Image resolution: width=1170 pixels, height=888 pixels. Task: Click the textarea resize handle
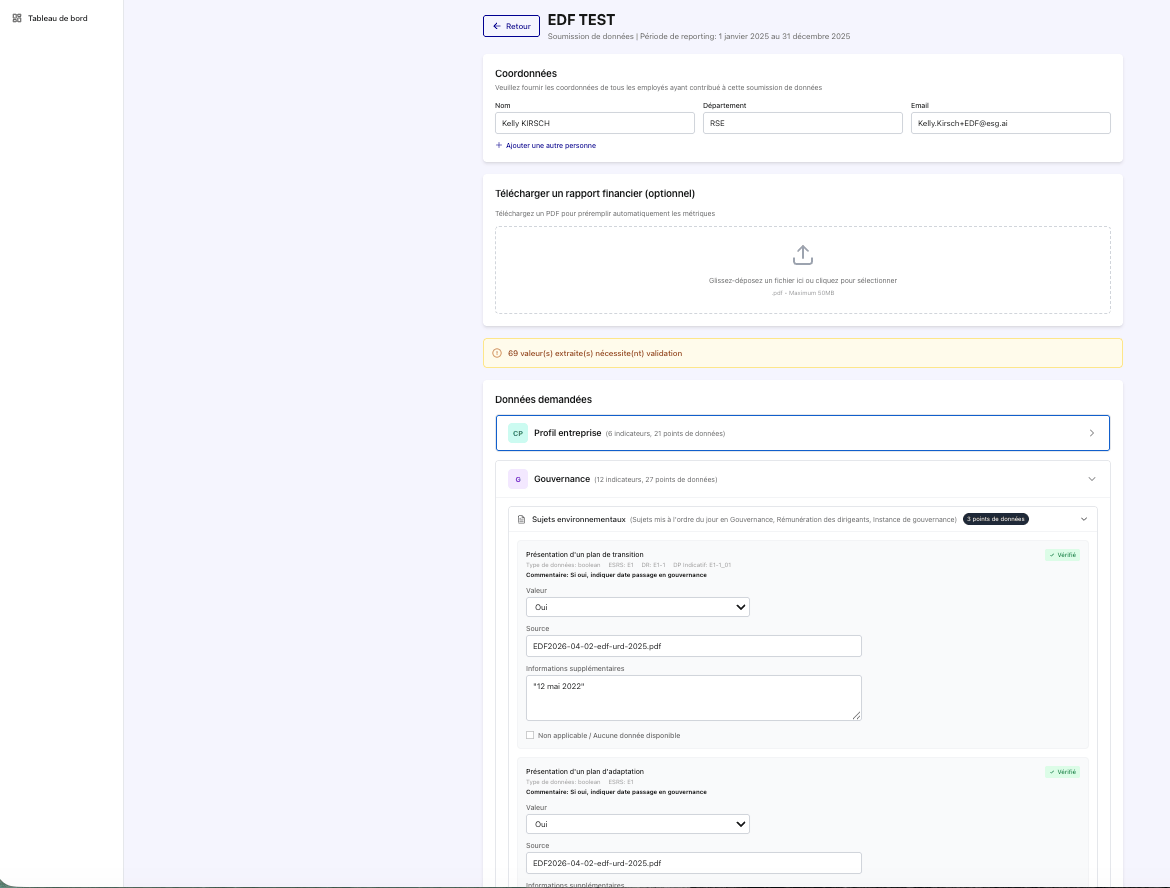point(857,716)
